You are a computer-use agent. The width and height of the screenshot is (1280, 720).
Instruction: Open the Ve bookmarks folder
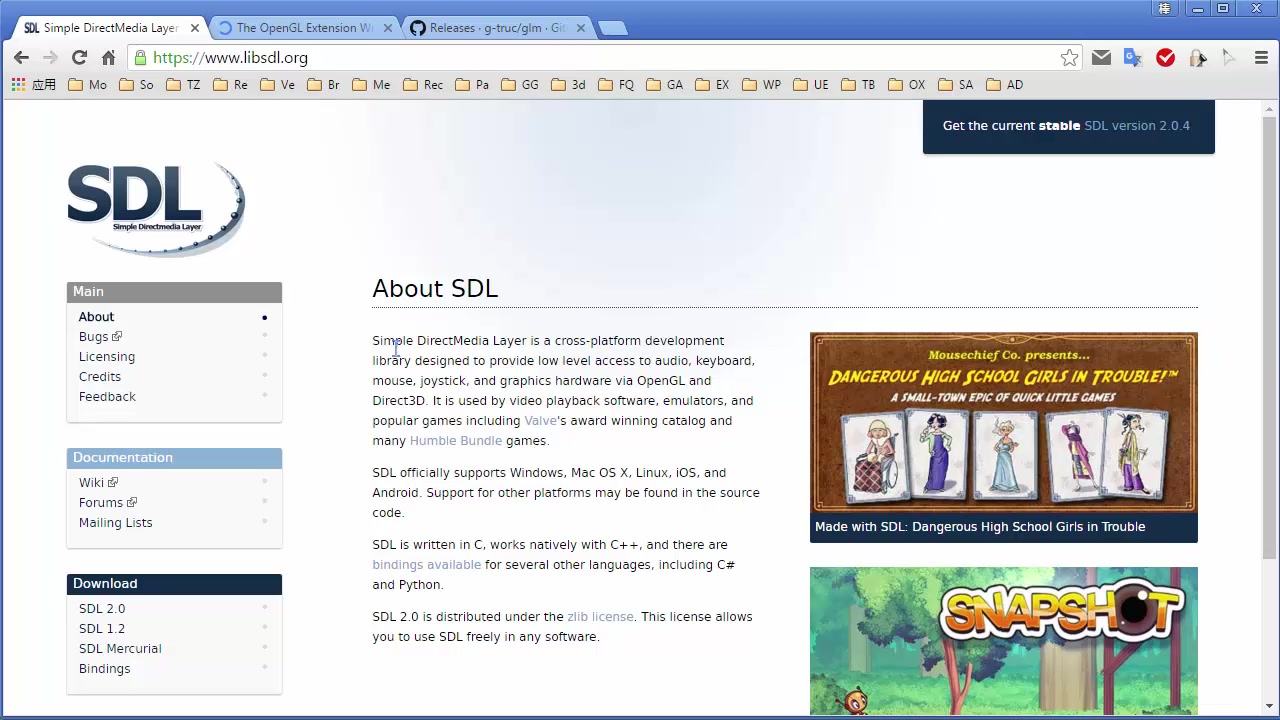pyautogui.click(x=277, y=85)
